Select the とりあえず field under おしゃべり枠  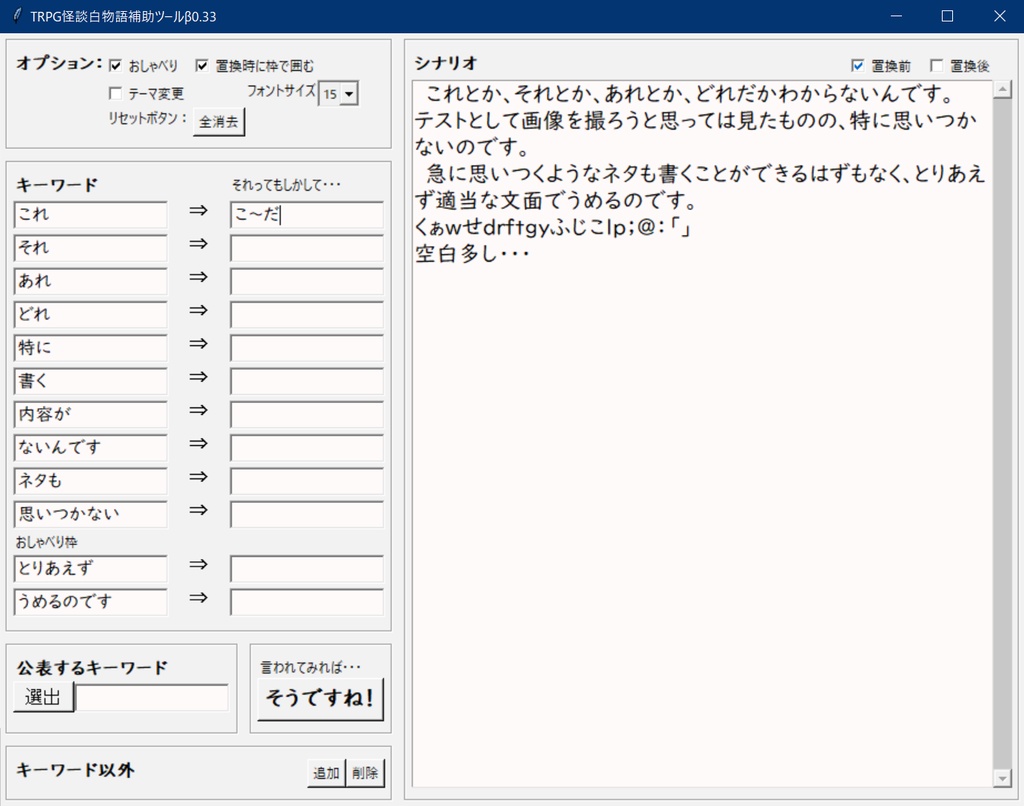point(89,568)
